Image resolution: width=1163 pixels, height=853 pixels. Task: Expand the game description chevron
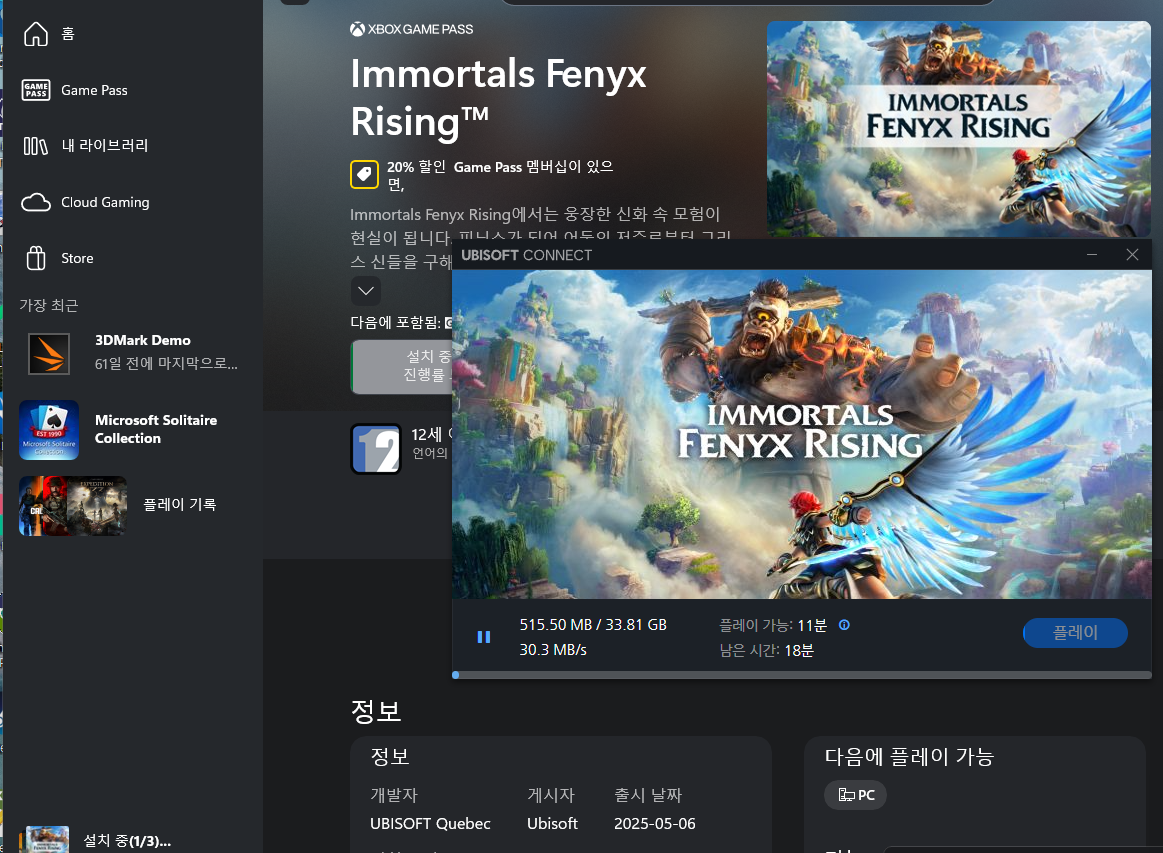click(x=366, y=291)
